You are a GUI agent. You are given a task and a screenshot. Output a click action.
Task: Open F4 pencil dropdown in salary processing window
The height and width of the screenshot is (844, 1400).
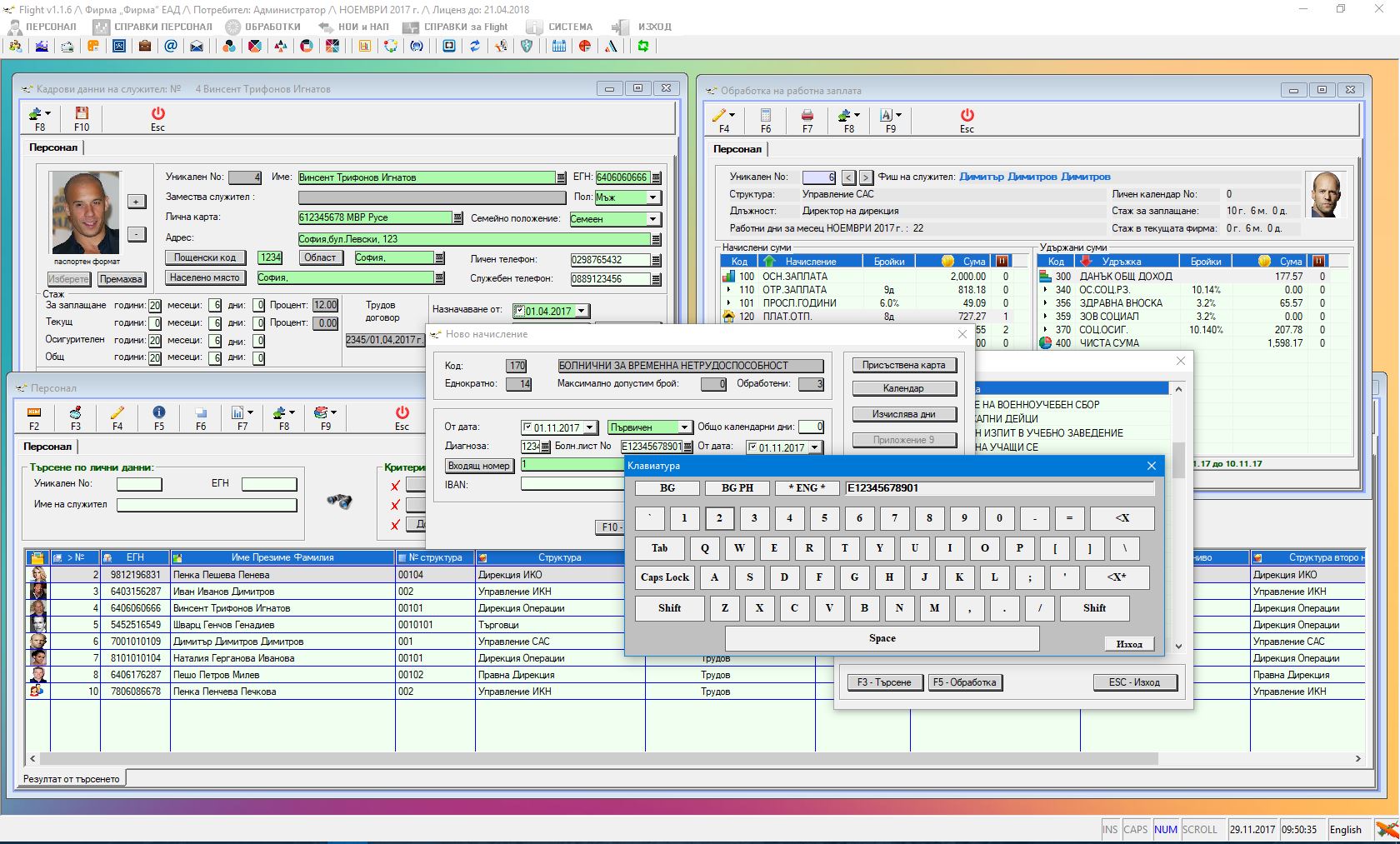(x=732, y=115)
